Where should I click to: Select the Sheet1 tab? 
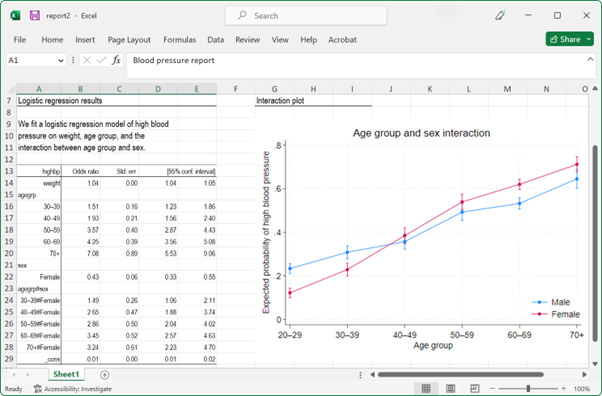click(66, 374)
